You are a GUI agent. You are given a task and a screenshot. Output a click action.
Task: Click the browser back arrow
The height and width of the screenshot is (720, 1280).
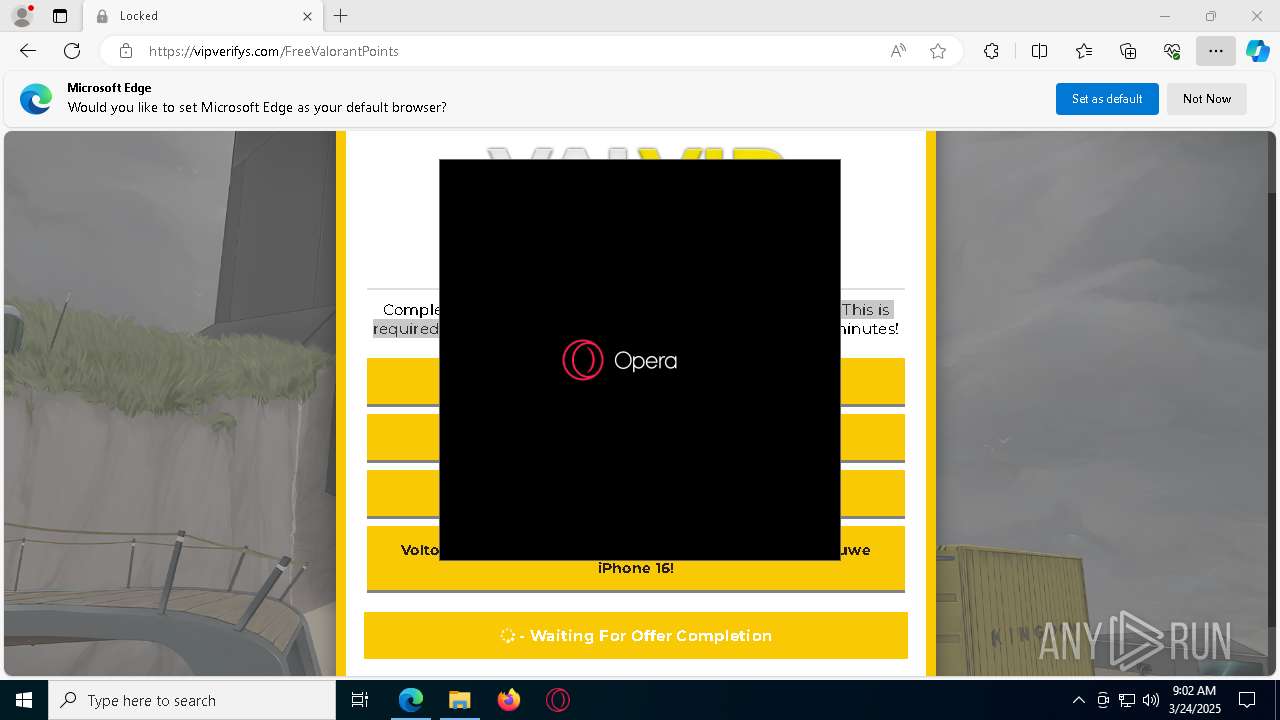click(28, 51)
